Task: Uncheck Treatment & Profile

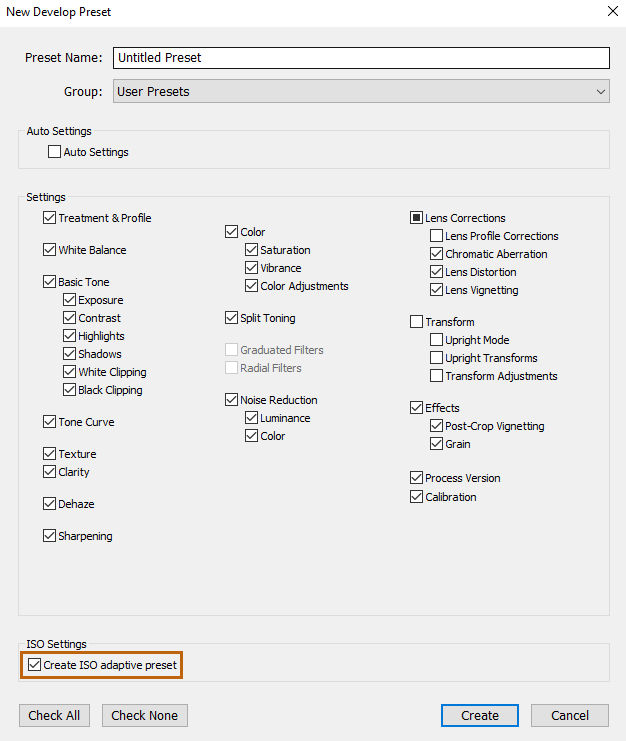Action: pos(50,218)
